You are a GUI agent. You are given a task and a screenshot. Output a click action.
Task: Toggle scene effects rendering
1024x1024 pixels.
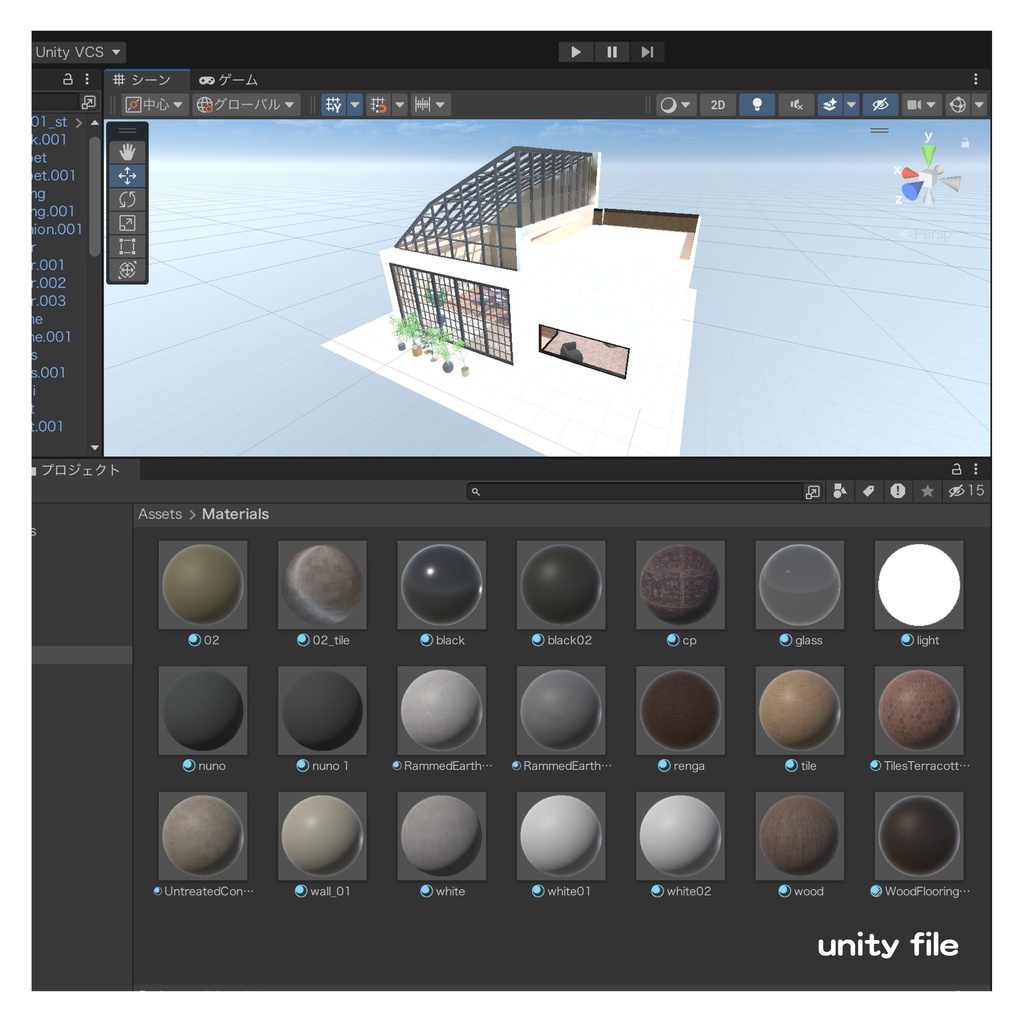tap(830, 104)
